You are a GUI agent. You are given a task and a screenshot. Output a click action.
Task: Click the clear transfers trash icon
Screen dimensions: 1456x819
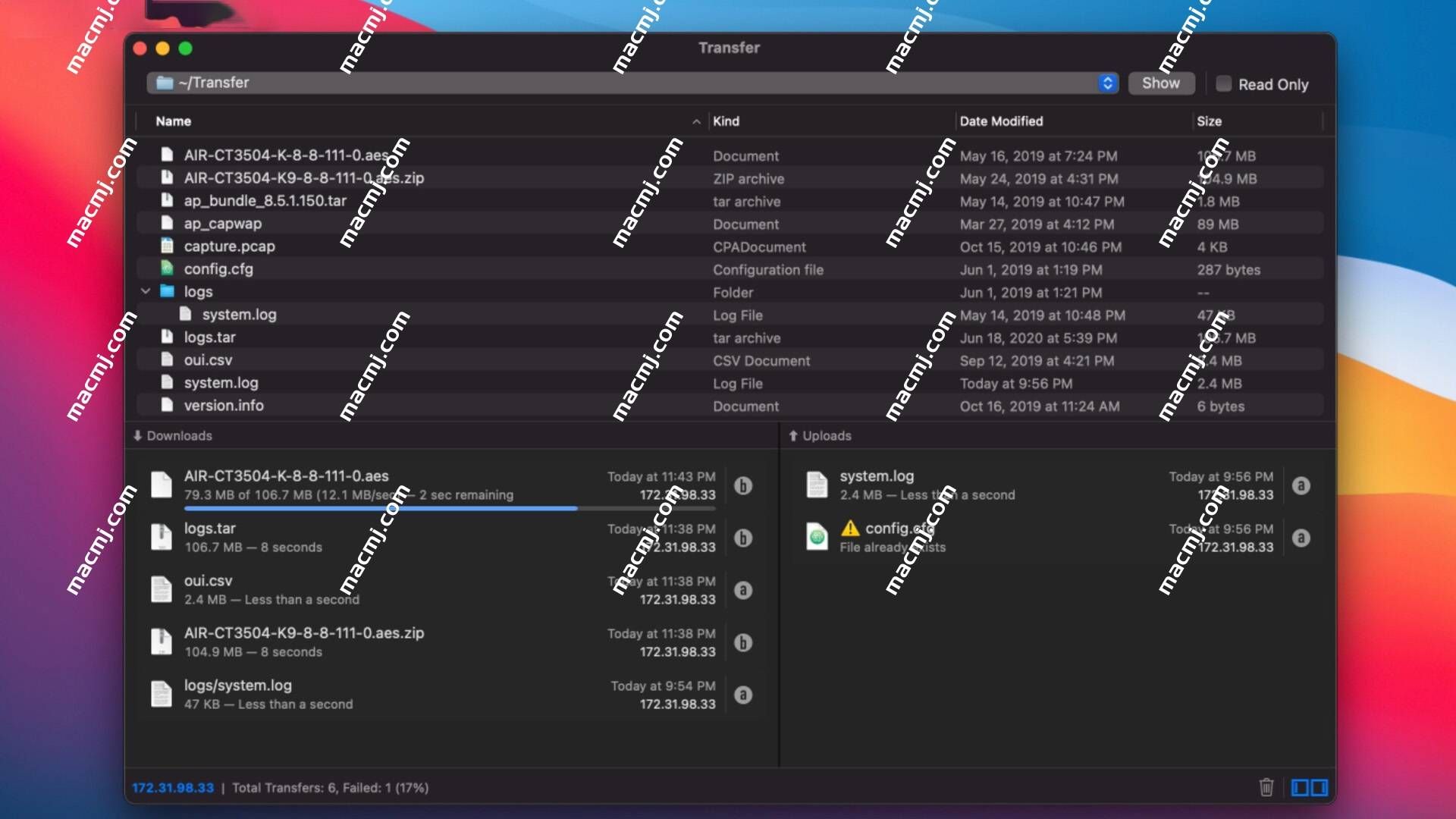pos(1266,787)
